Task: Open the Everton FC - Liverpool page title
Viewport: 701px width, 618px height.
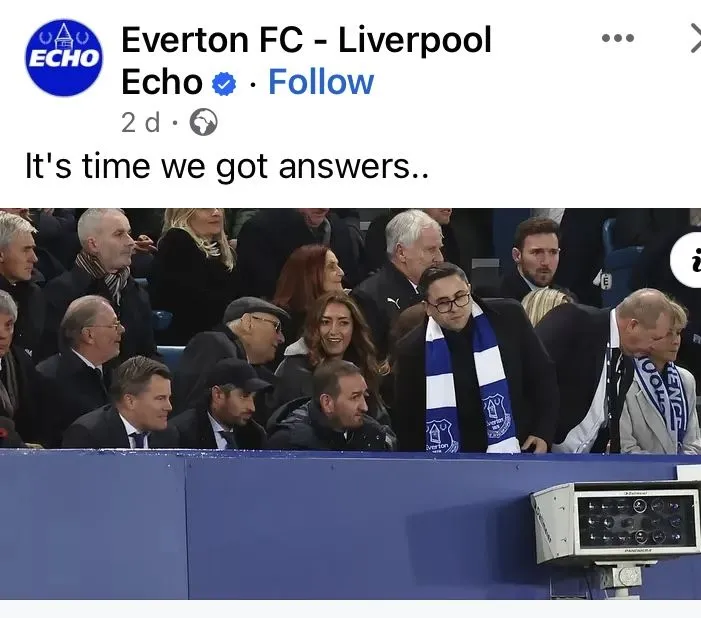Action: [306, 40]
